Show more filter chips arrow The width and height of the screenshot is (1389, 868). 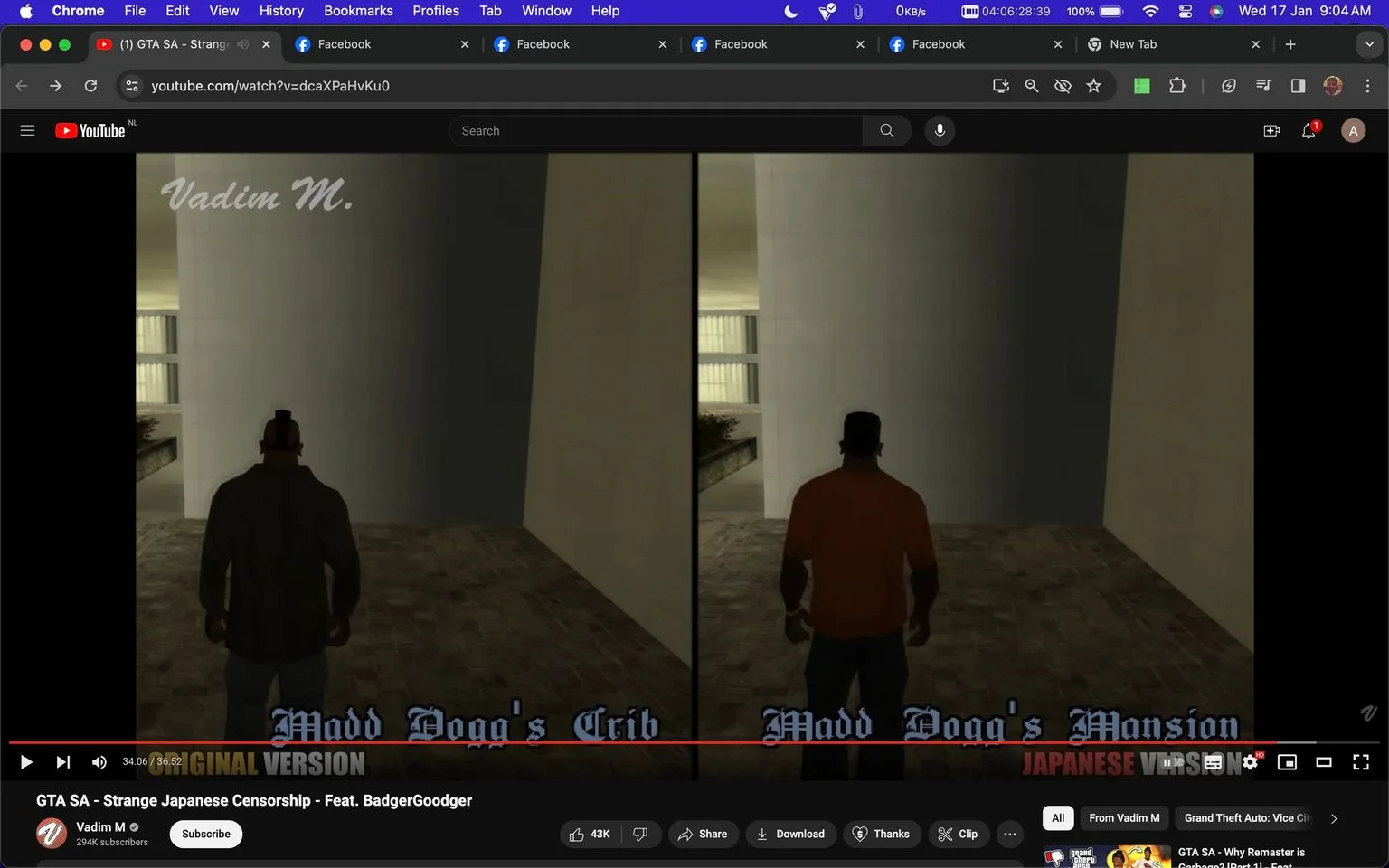click(1334, 818)
